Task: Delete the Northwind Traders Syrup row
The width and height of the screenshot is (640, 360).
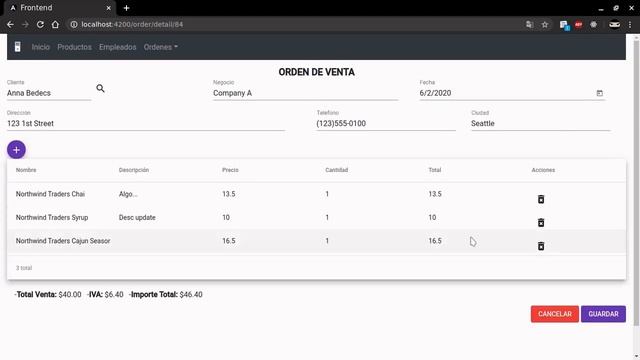Action: [x=541, y=222]
